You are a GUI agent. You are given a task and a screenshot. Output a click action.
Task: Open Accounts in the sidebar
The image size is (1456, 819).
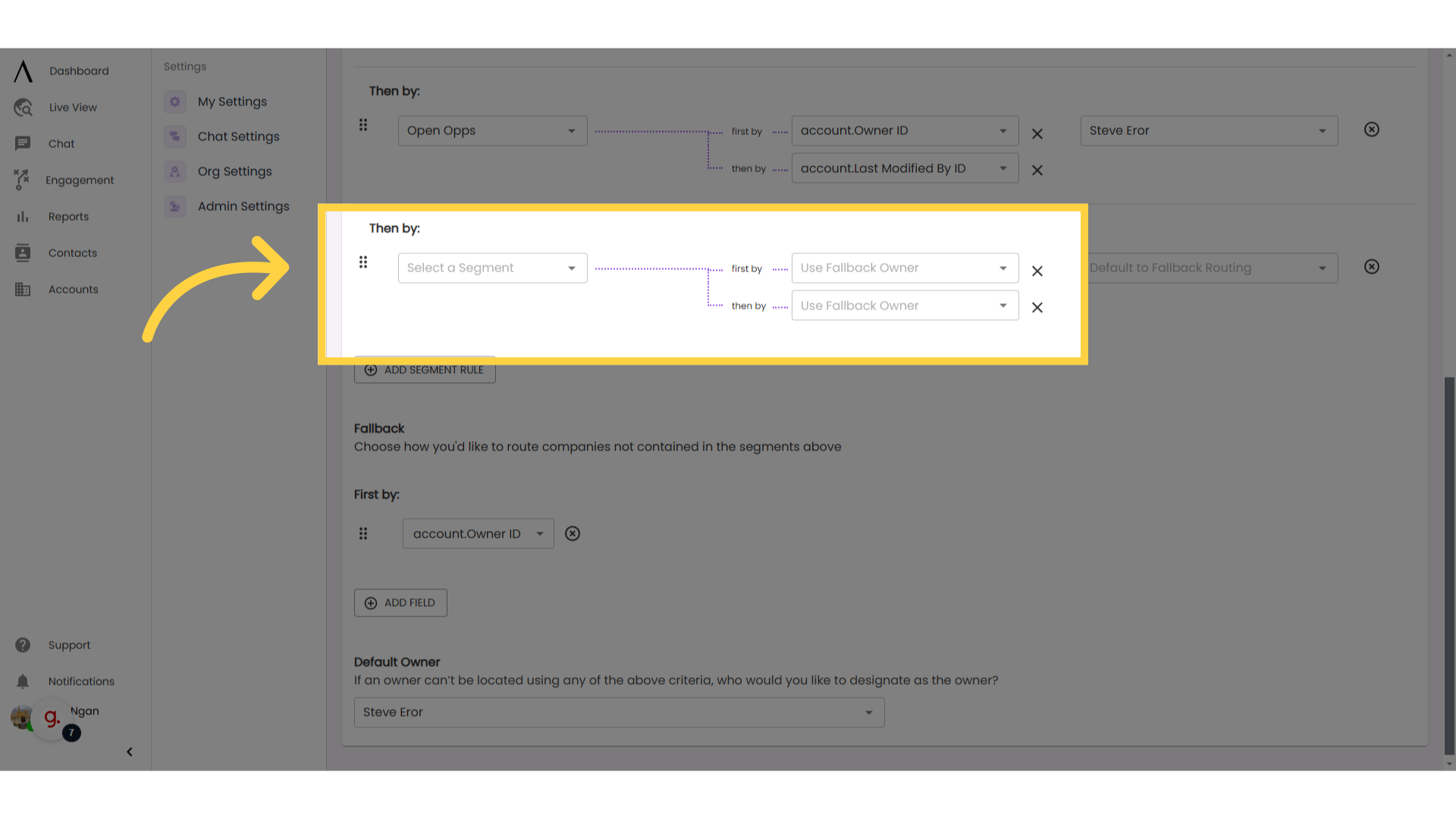(73, 290)
